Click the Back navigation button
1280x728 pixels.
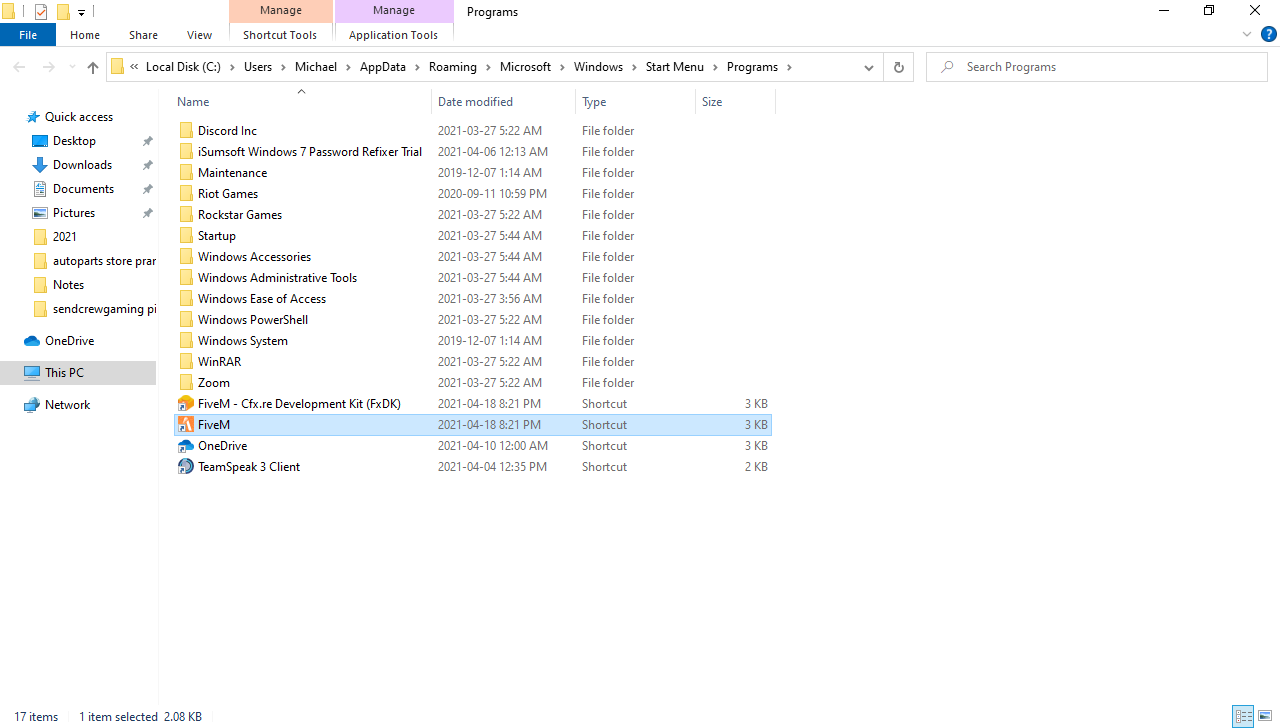pos(19,67)
